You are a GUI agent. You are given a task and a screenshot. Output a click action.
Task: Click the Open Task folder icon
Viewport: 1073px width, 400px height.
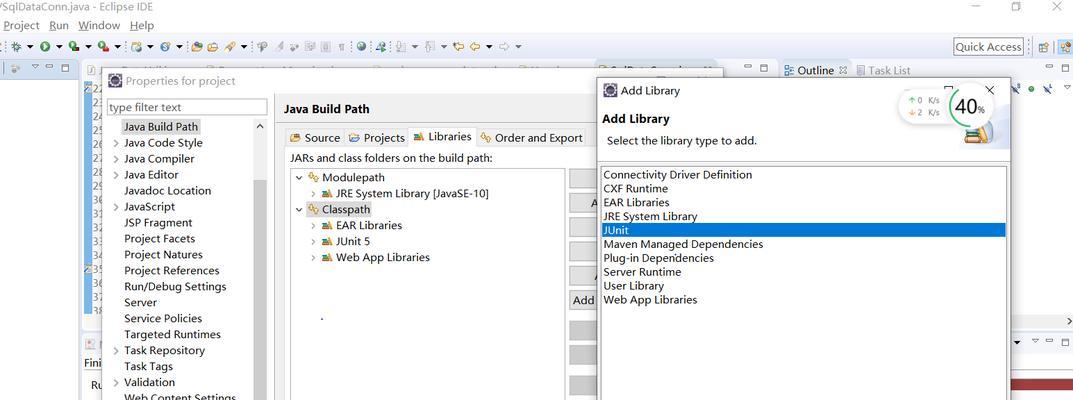tap(213, 46)
